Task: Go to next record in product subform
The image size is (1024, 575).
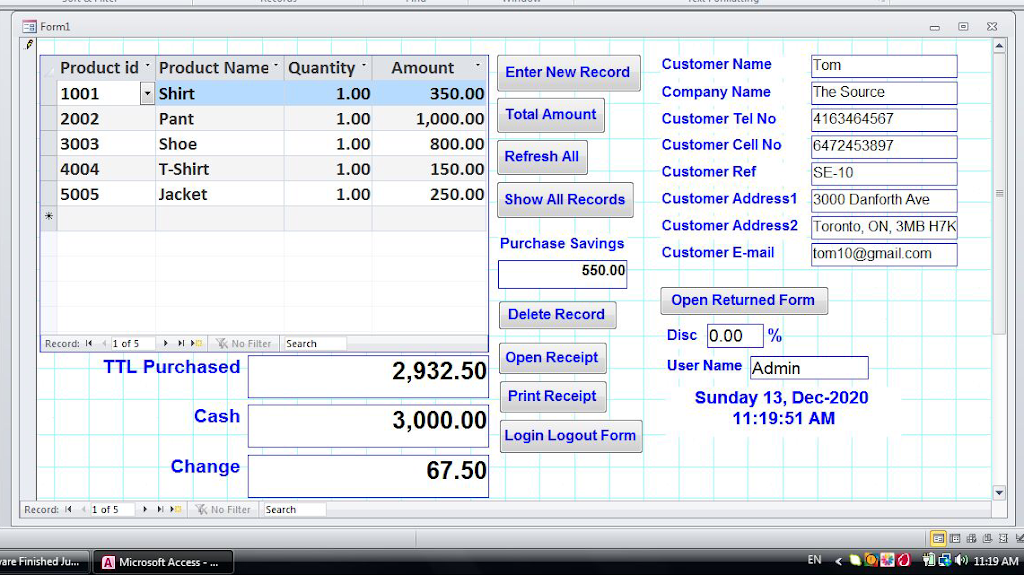Action: coord(166,343)
